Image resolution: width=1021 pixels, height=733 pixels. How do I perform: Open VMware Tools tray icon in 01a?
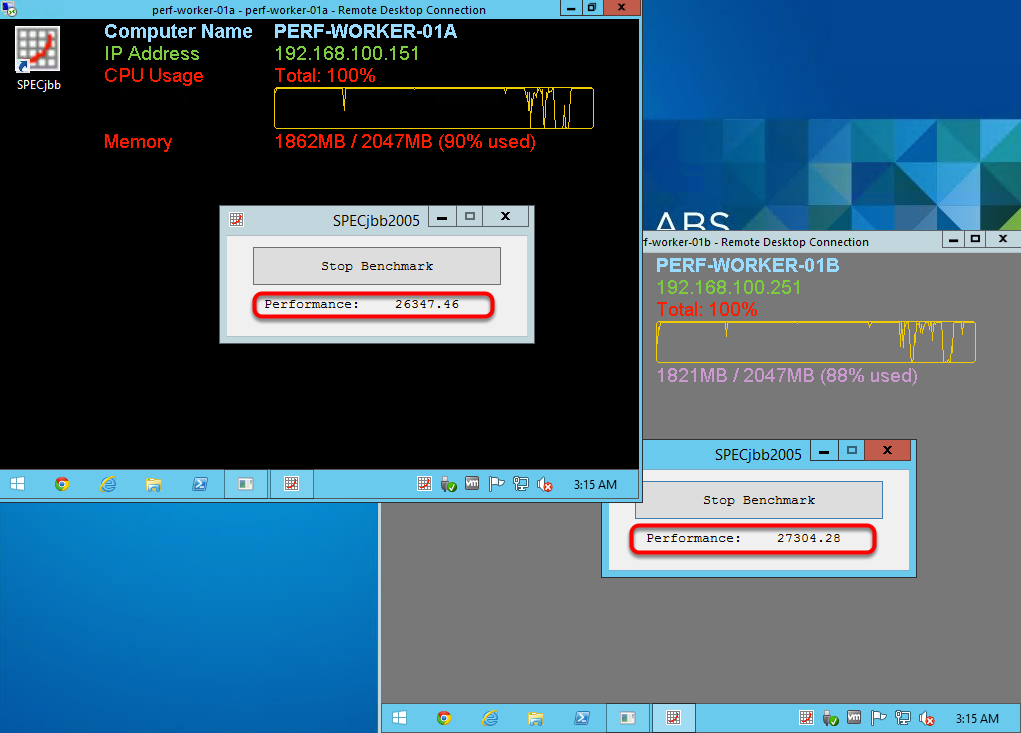[x=472, y=484]
